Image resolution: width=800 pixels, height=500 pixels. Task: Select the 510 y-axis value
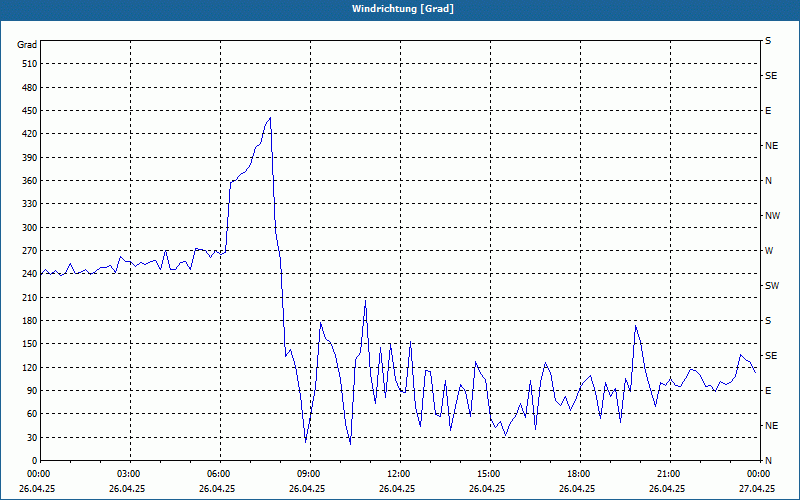click(29, 64)
